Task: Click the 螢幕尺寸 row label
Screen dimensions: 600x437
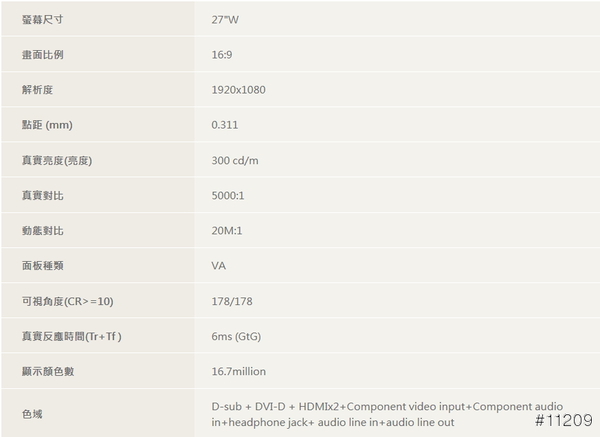Action: point(41,19)
